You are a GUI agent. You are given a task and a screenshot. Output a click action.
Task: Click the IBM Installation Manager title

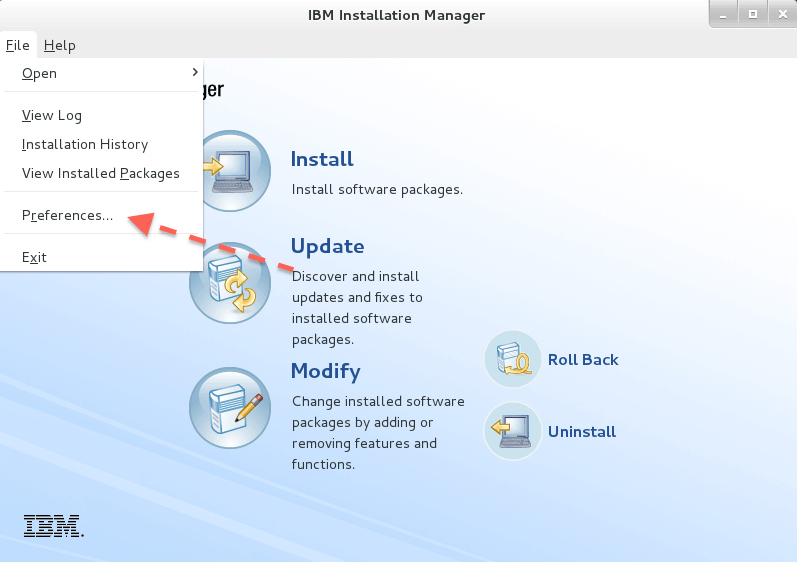[x=396, y=15]
